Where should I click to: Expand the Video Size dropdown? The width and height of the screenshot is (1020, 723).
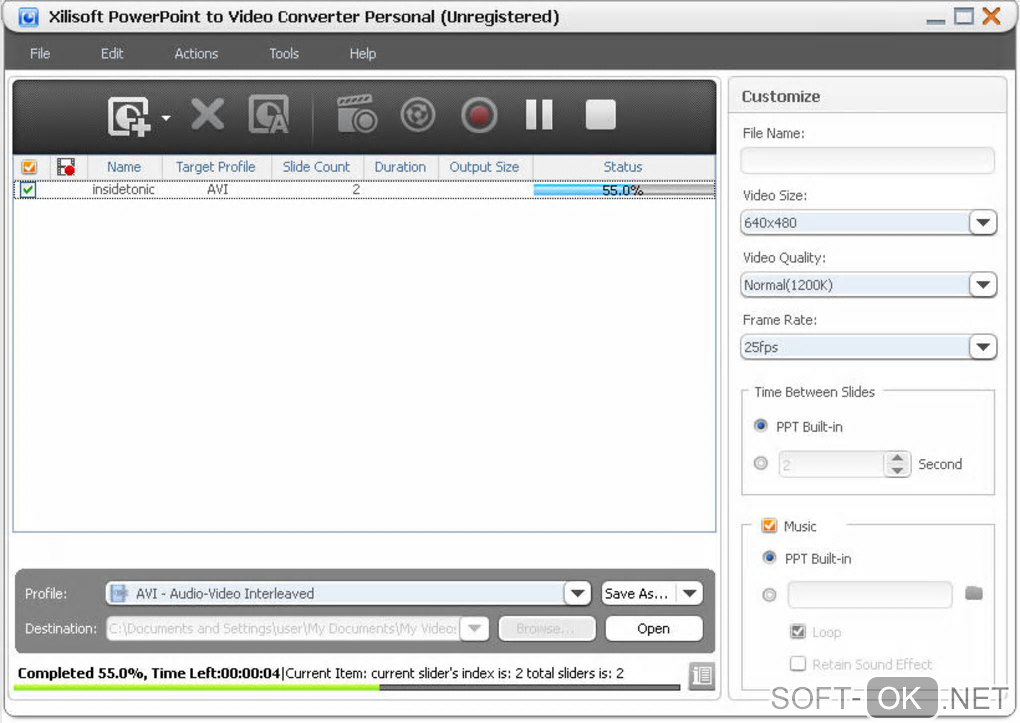pyautogui.click(x=983, y=223)
